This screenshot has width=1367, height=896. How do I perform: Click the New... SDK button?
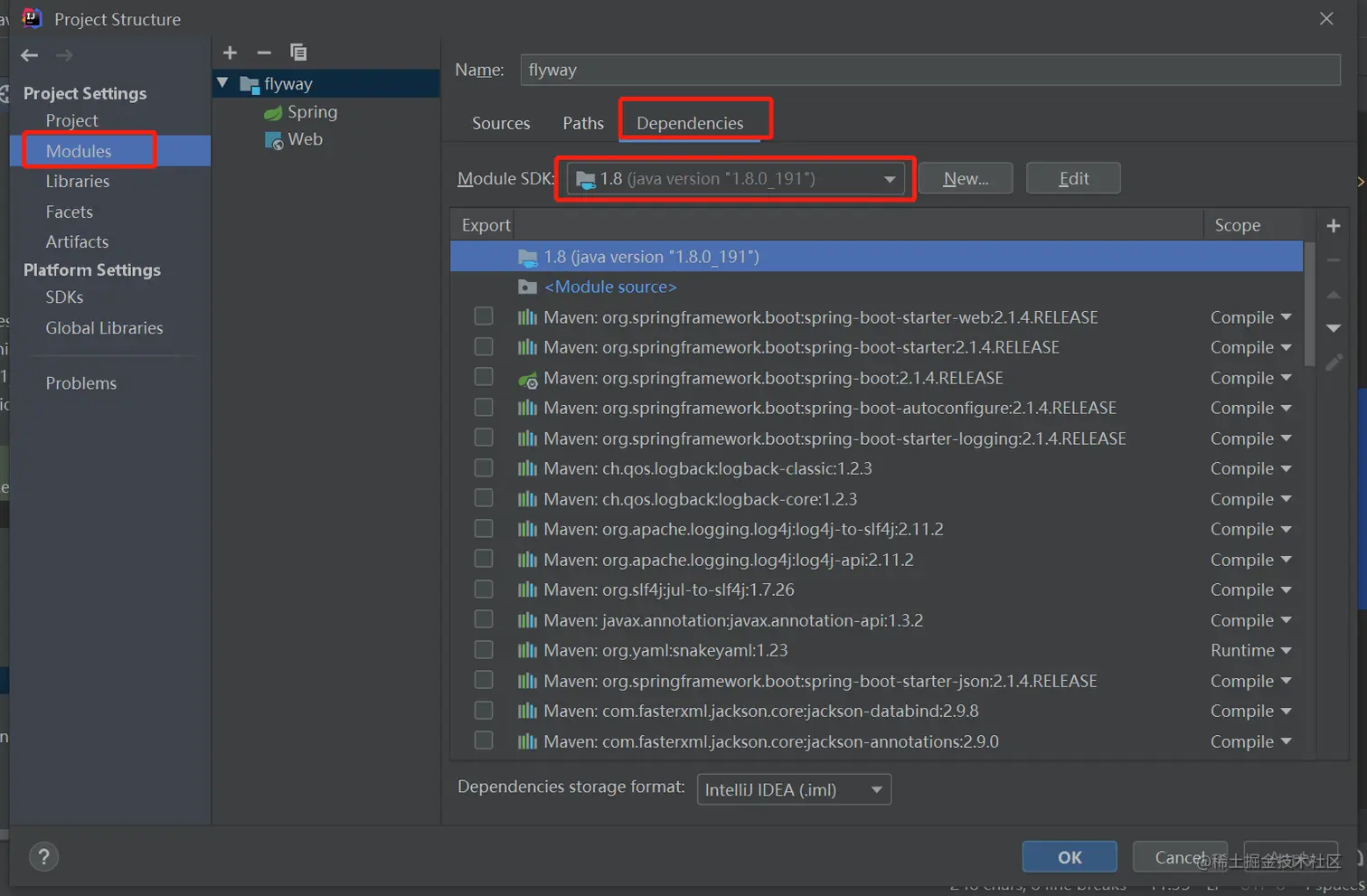966,179
